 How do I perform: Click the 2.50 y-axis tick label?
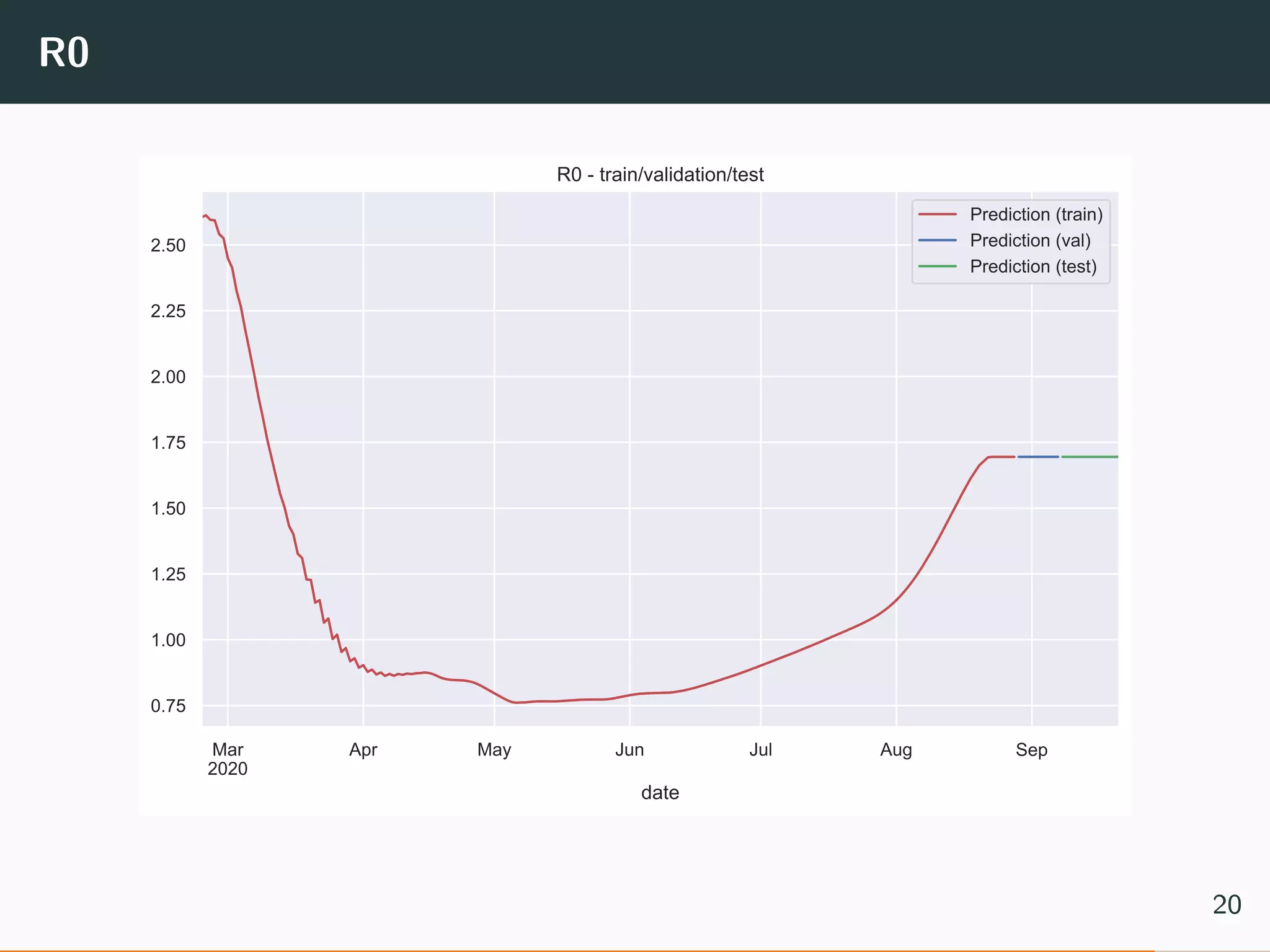click(x=168, y=245)
